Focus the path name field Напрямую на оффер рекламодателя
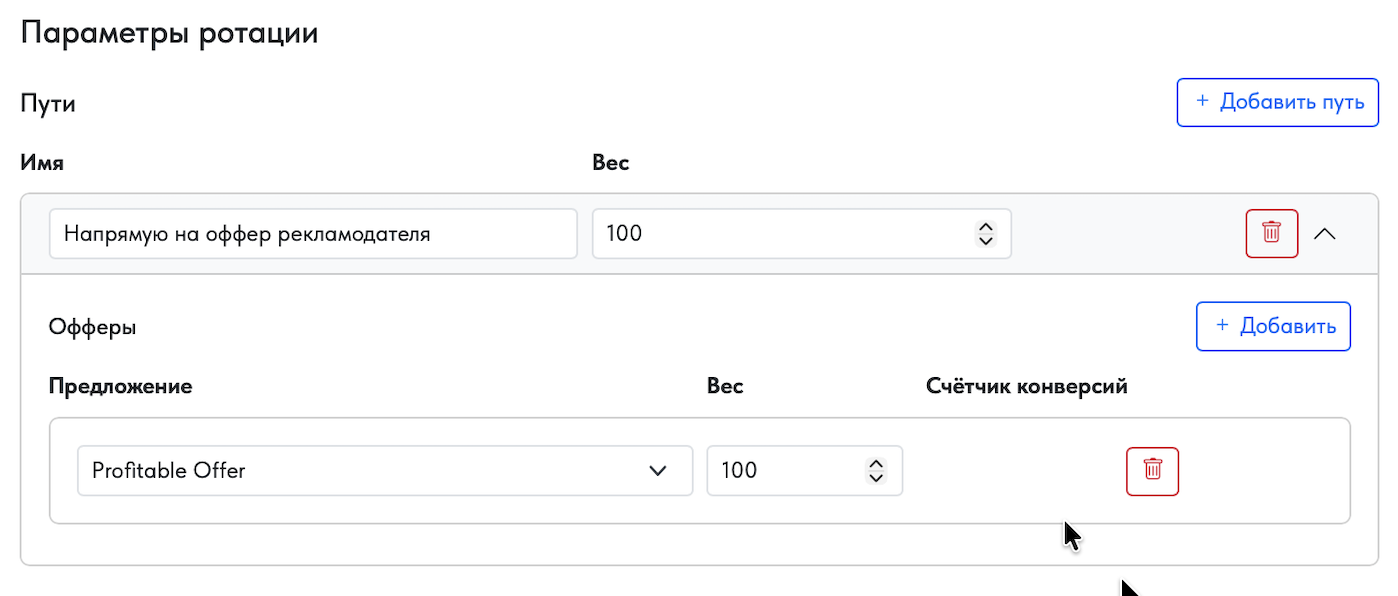Image resolution: width=1398 pixels, height=596 pixels. click(312, 234)
